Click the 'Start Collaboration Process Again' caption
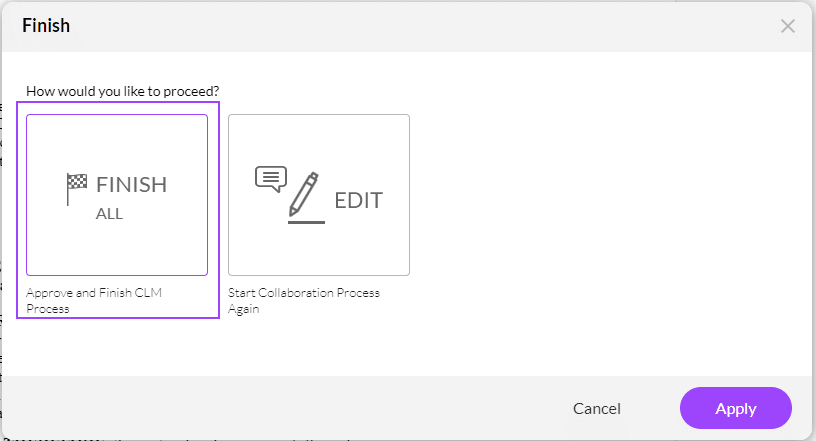816x441 pixels. tap(304, 300)
